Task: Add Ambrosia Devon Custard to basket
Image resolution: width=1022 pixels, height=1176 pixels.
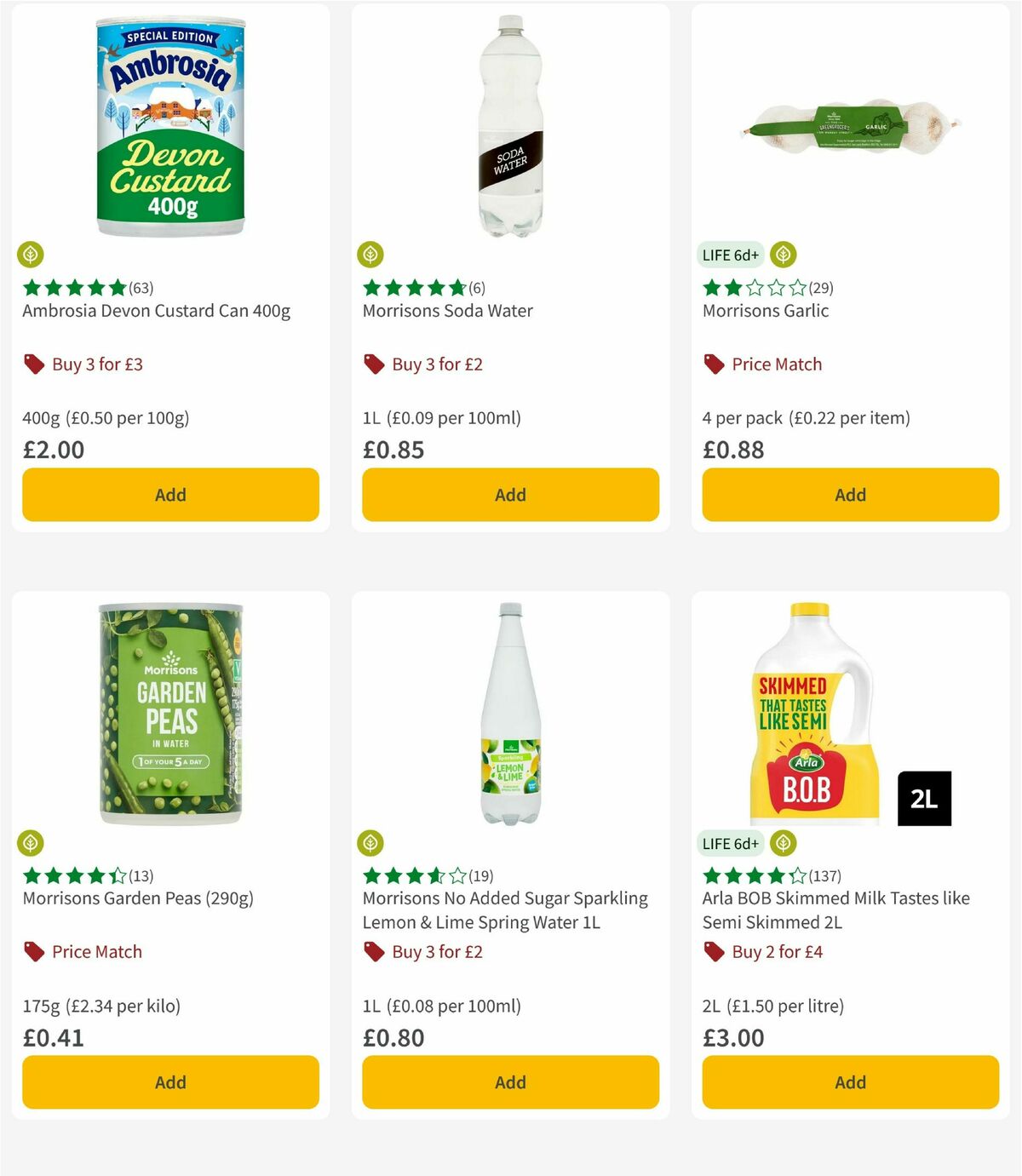Action: click(x=169, y=495)
